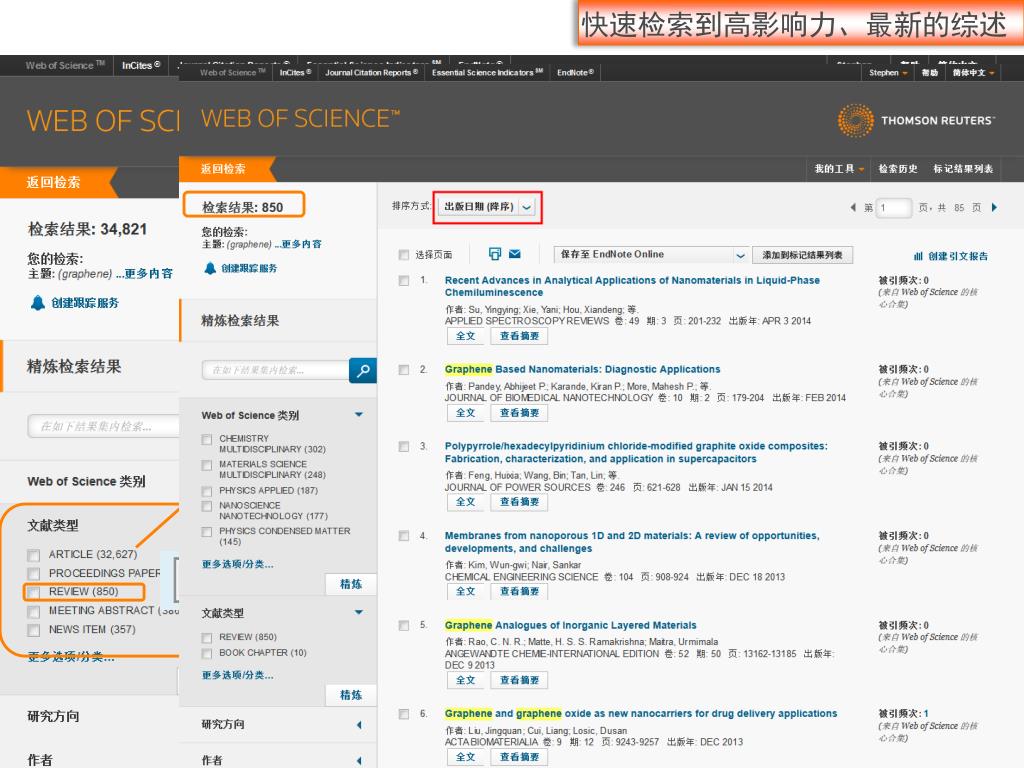Check result 2 Graphene Based Nanomaterials checkbox
This screenshot has width=1024, height=768.
[x=404, y=370]
